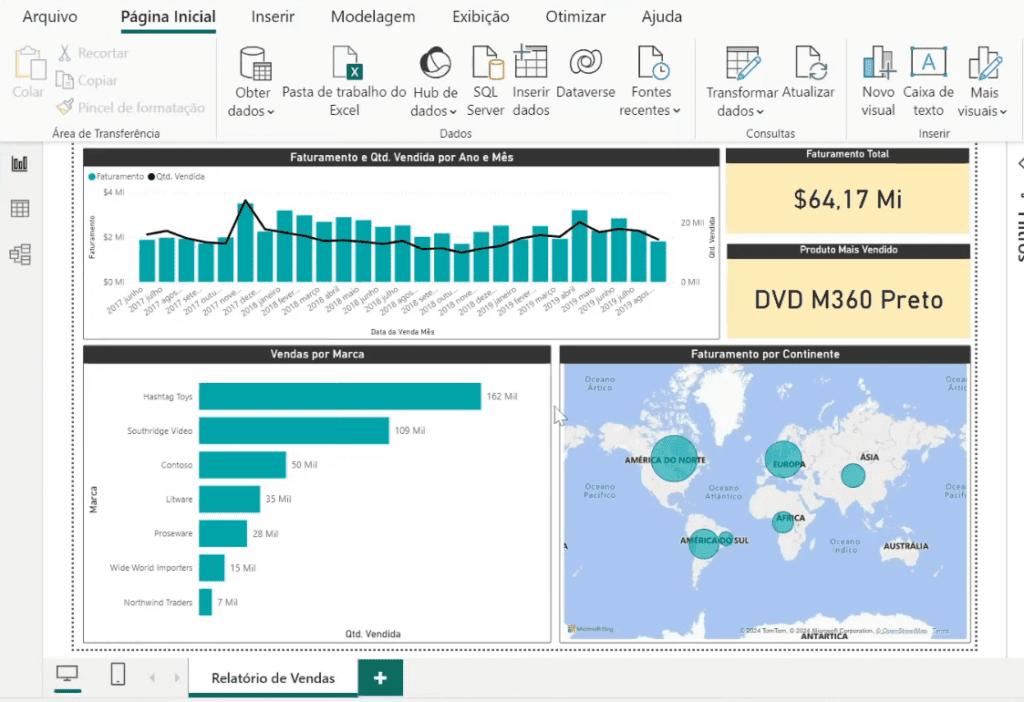Image resolution: width=1024 pixels, height=702 pixels.
Task: Select the Proseware bar
Action: point(223,534)
